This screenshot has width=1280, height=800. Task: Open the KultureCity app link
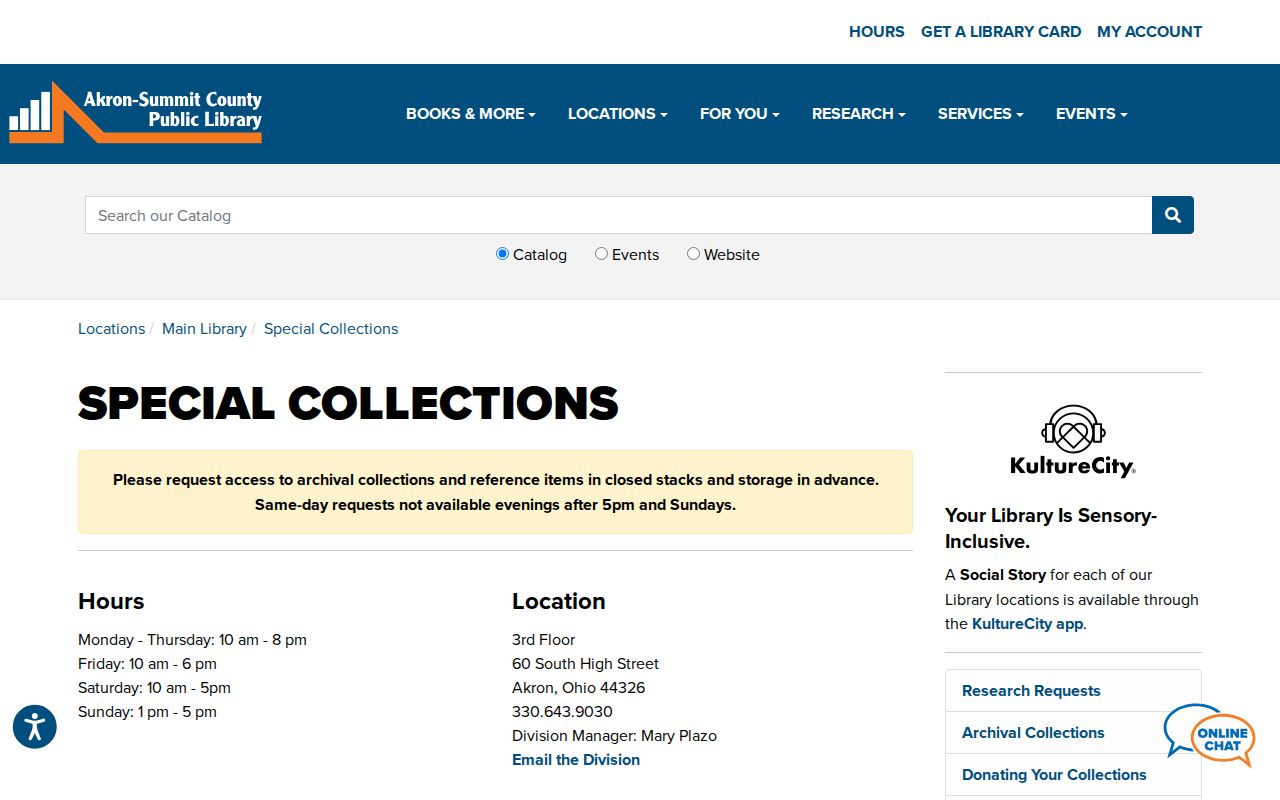point(1028,624)
